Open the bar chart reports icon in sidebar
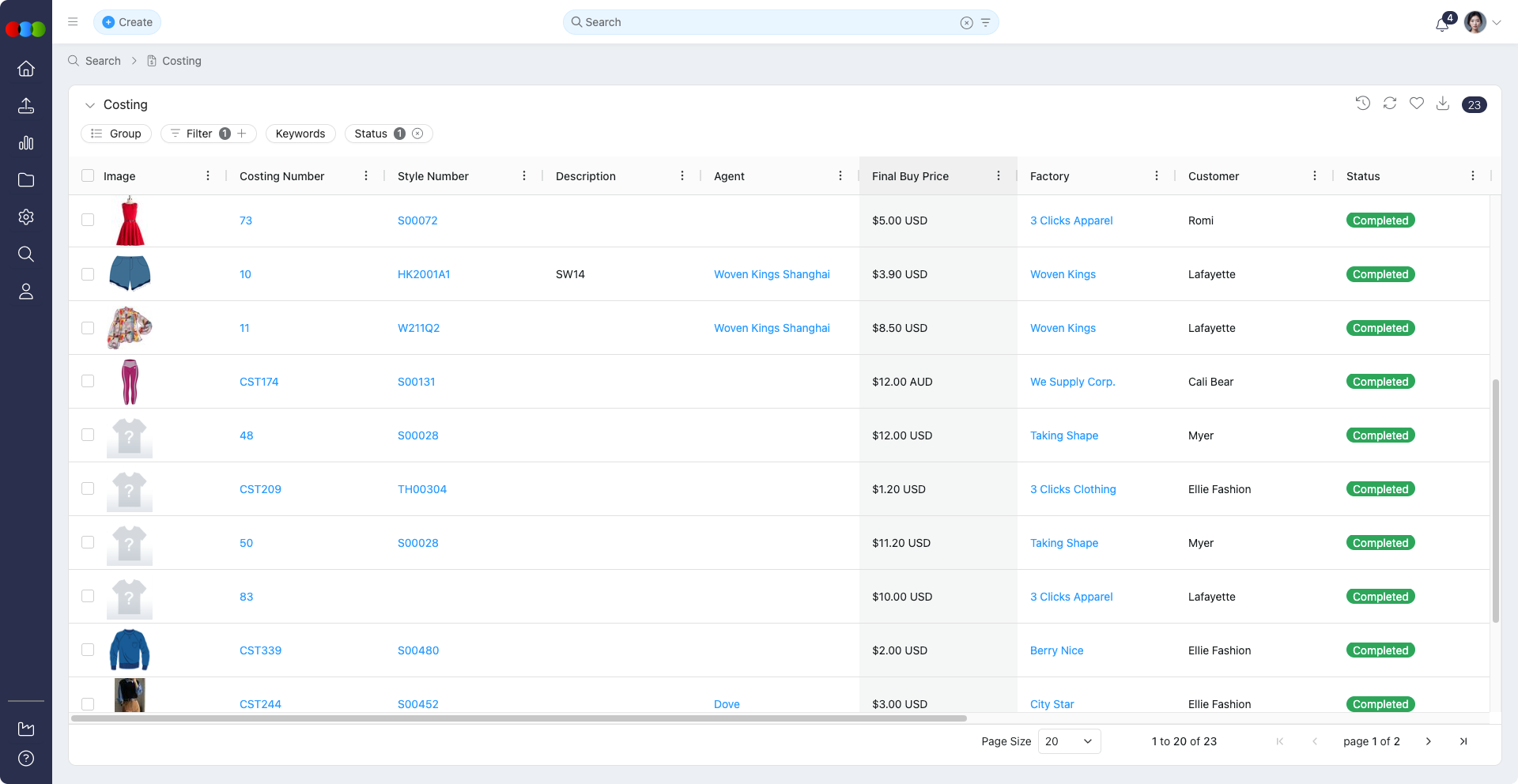This screenshot has height=784, width=1518. pyautogui.click(x=26, y=143)
